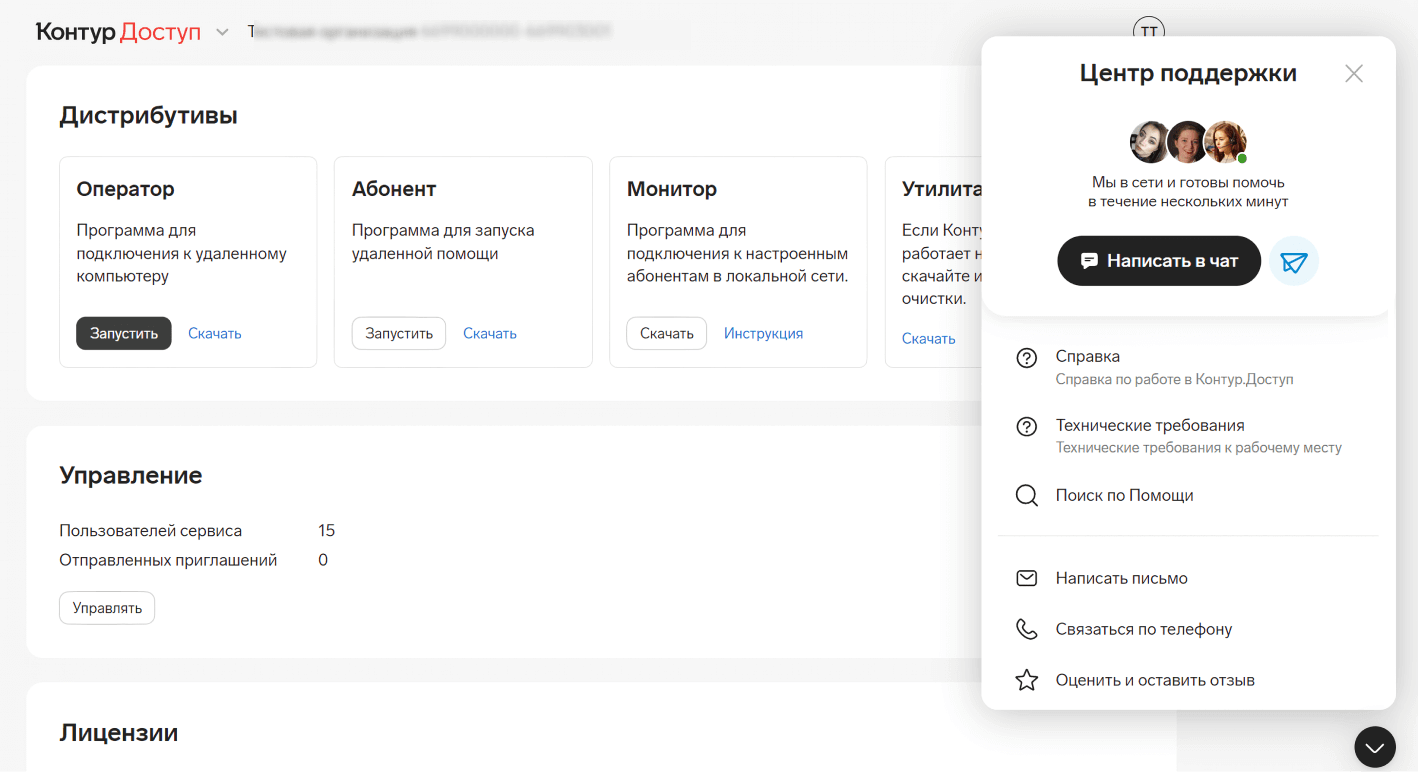Screen dimensions: 1418x772
Task: Click the text Мы в сети и готовы помочь
Action: [x=1188, y=183]
